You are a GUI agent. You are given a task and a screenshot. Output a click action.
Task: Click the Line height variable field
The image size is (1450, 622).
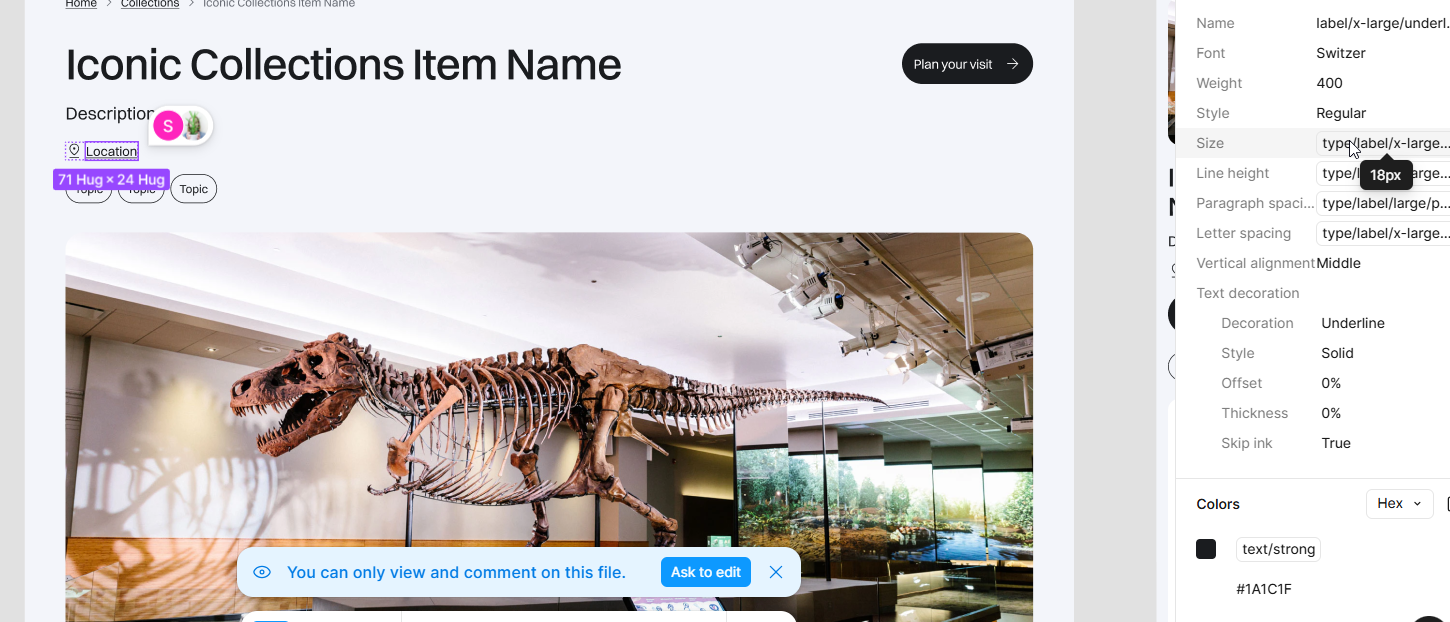tap(1383, 173)
